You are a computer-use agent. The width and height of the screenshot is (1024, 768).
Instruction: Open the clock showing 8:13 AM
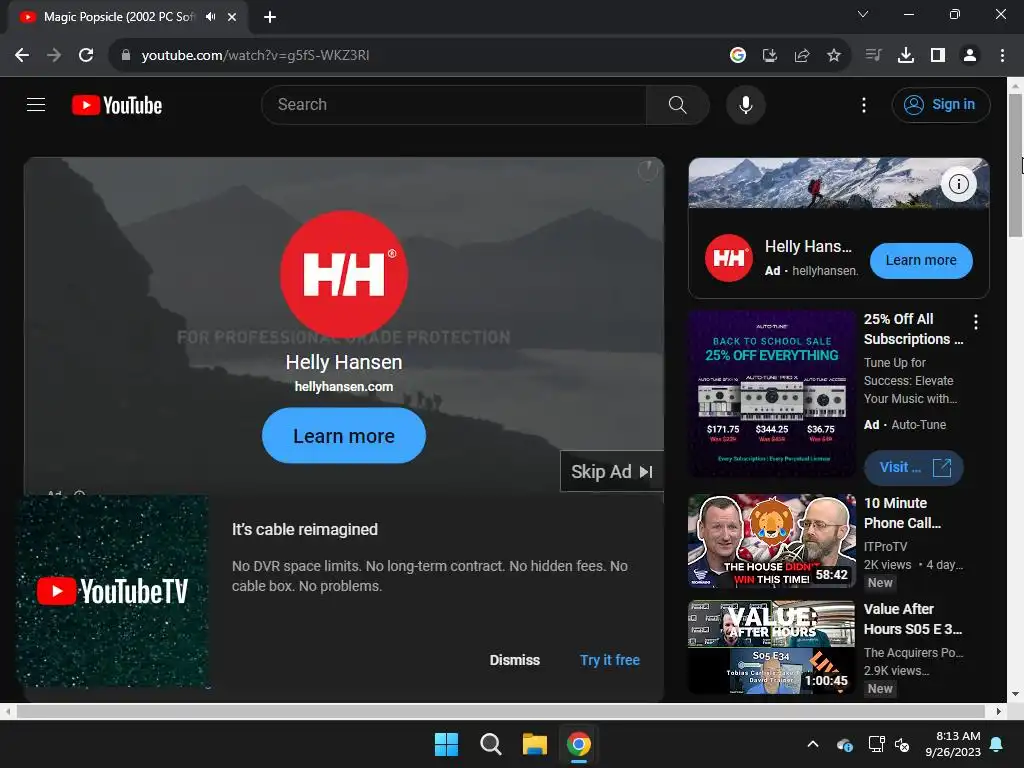click(x=953, y=744)
